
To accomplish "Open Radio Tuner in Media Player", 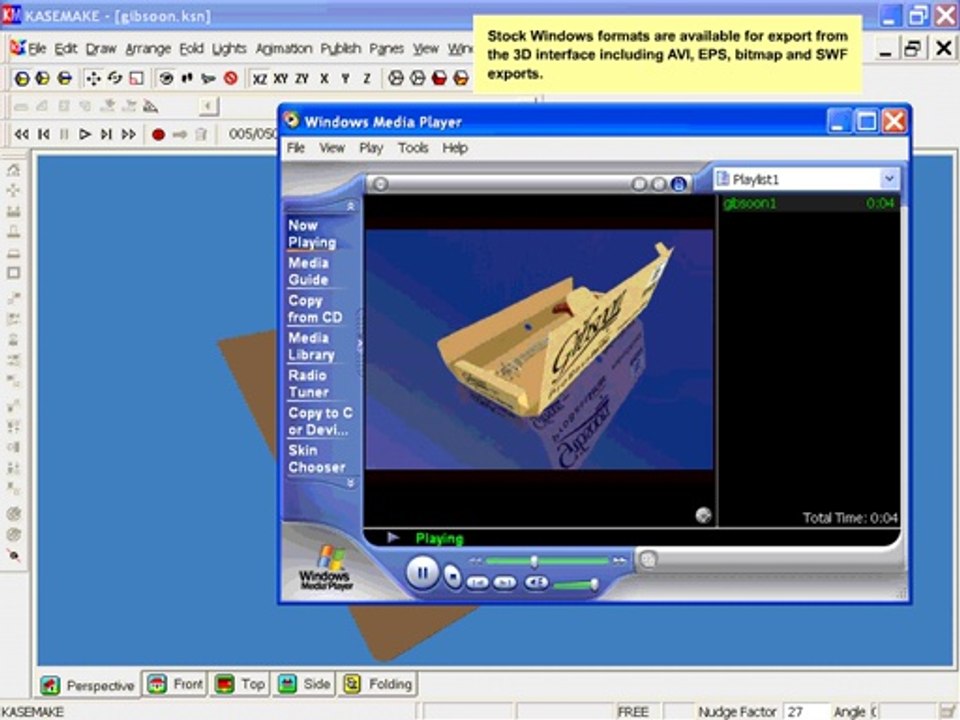I will [309, 383].
